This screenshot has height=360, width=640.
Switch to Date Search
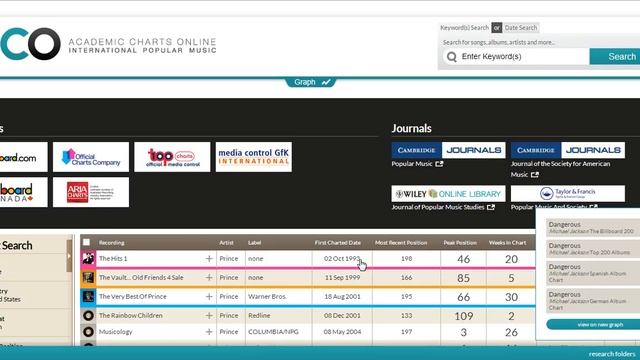click(521, 28)
